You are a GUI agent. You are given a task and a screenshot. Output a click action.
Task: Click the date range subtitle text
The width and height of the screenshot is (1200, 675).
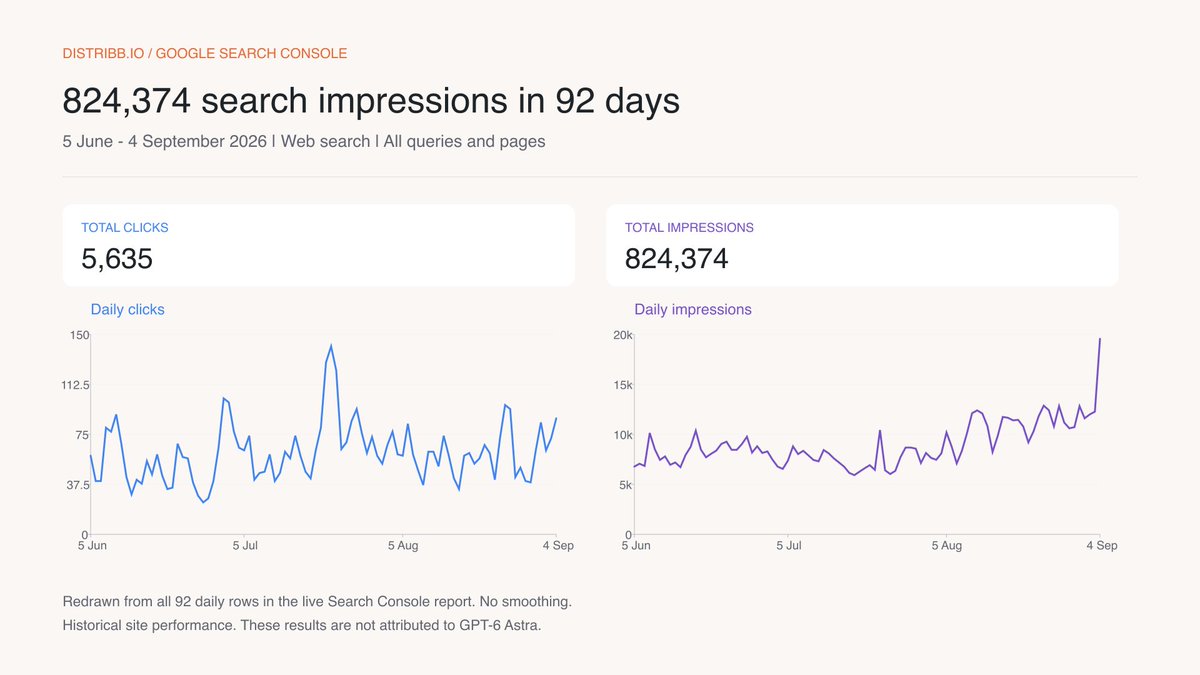coord(304,141)
